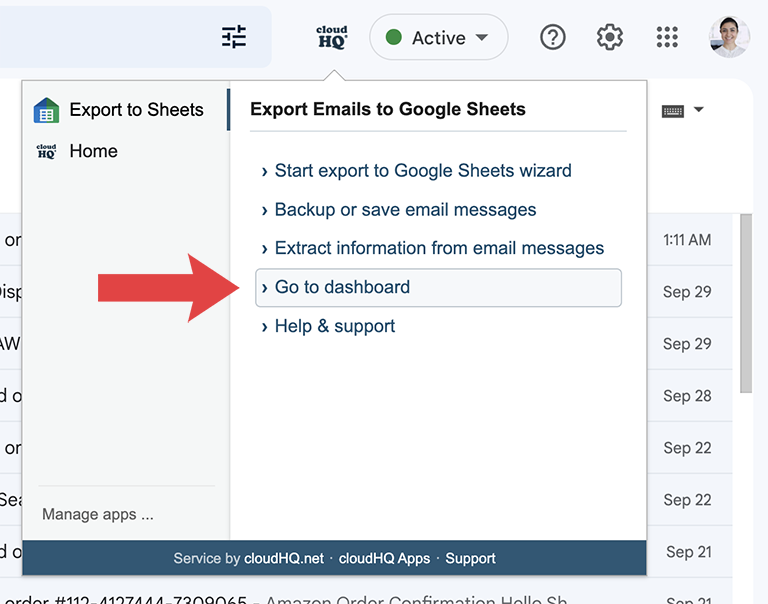768x604 pixels.
Task: Expand the input tools dropdown arrow
Action: point(699,109)
